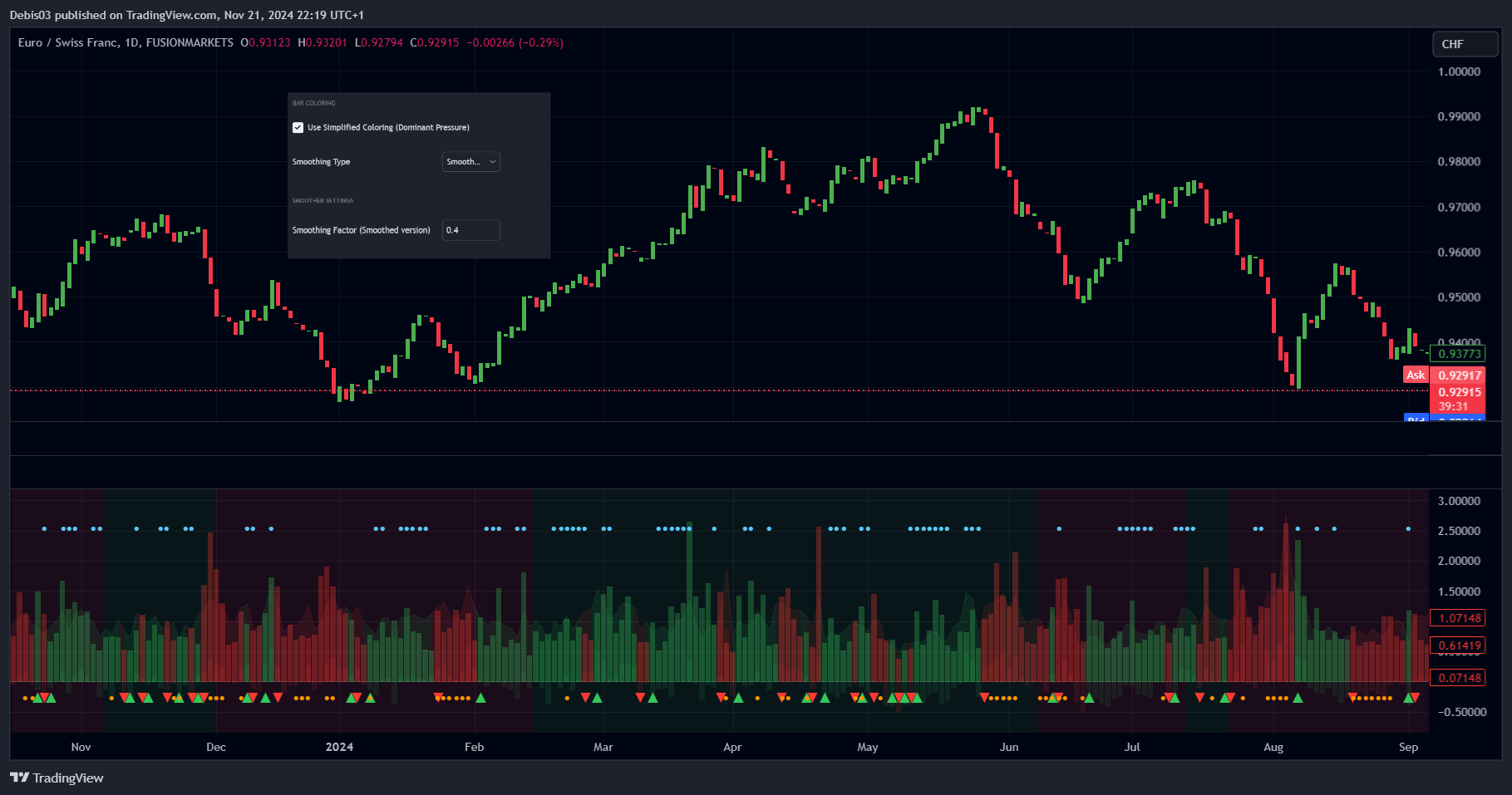Open the Smoothing Type dropdown

coord(470,162)
